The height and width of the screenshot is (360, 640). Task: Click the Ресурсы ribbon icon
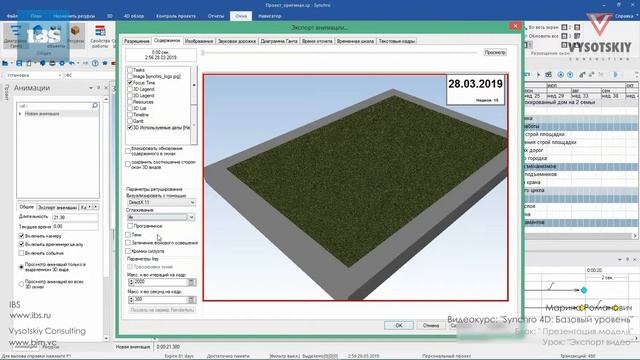click(x=76, y=35)
